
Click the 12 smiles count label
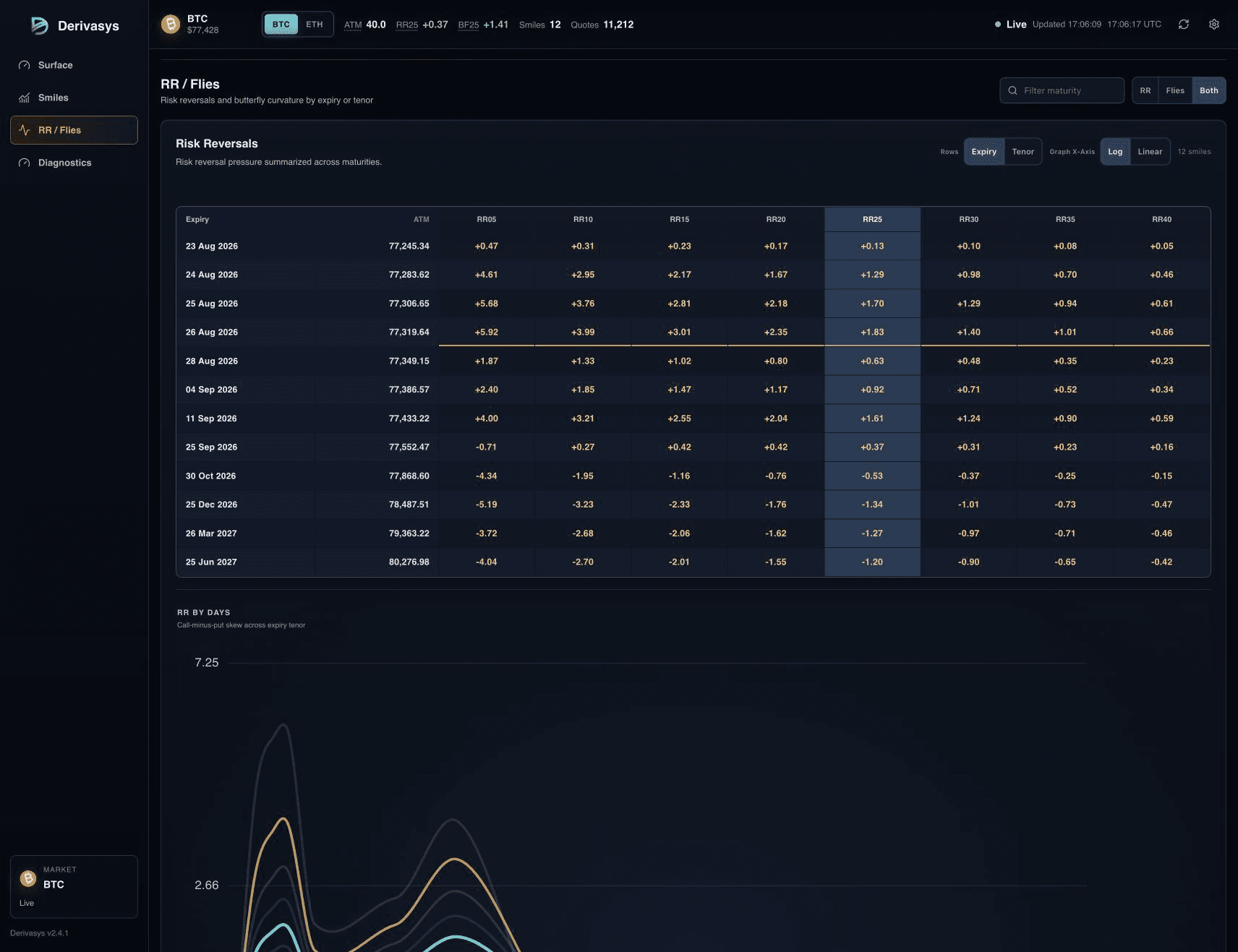(x=1194, y=152)
